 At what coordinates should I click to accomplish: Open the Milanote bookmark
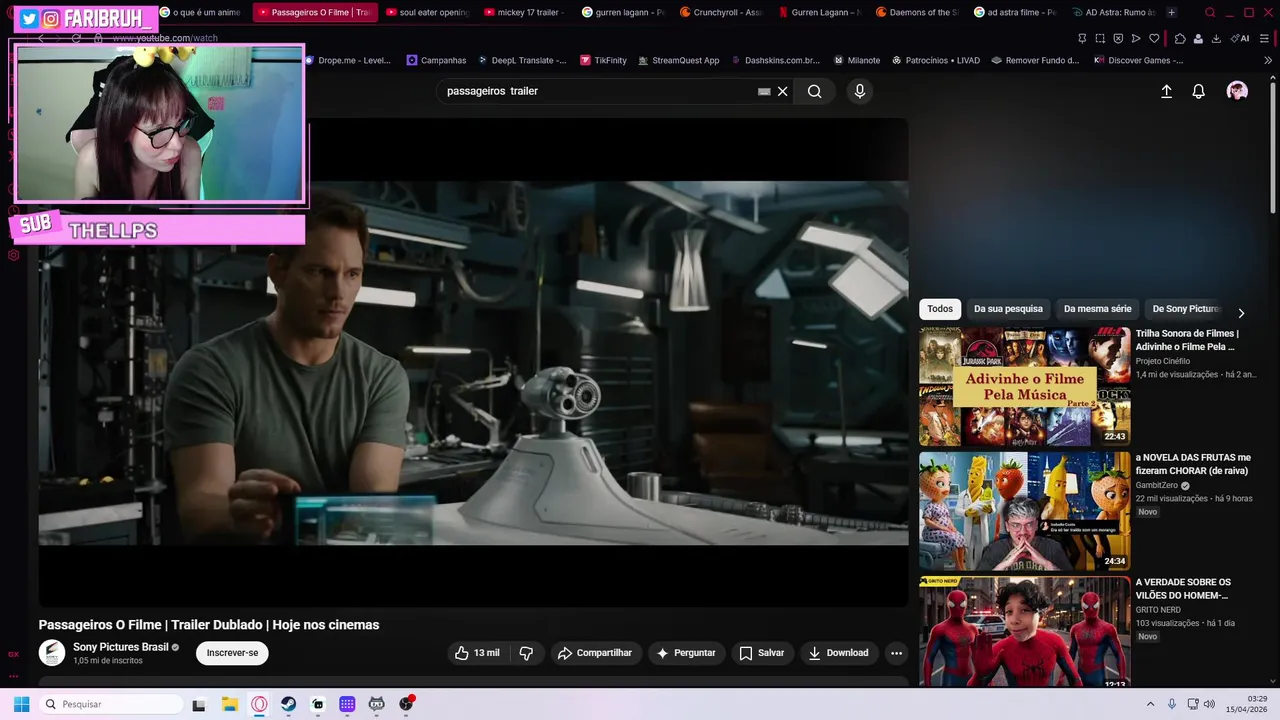[857, 60]
